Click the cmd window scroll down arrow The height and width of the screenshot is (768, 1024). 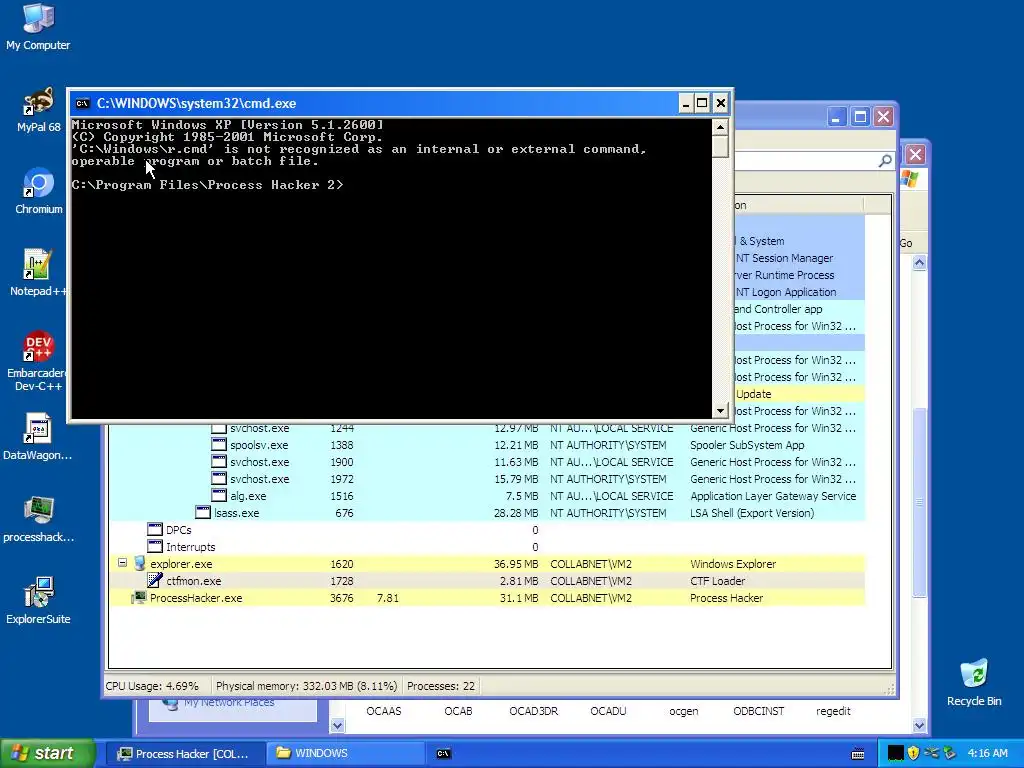(720, 411)
